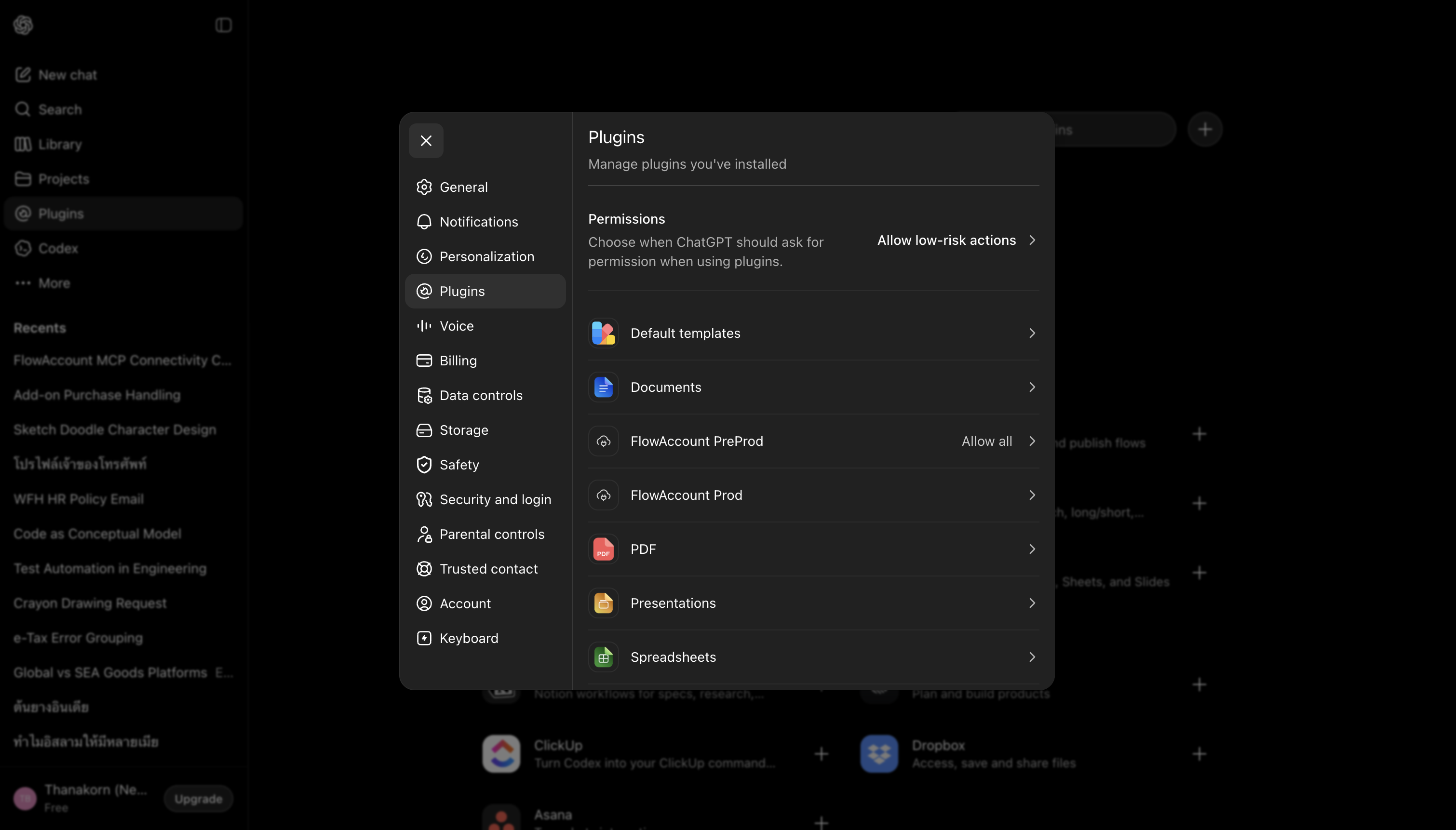Image resolution: width=1456 pixels, height=830 pixels.
Task: Open Crayon Drawing Request chat
Action: [123, 603]
